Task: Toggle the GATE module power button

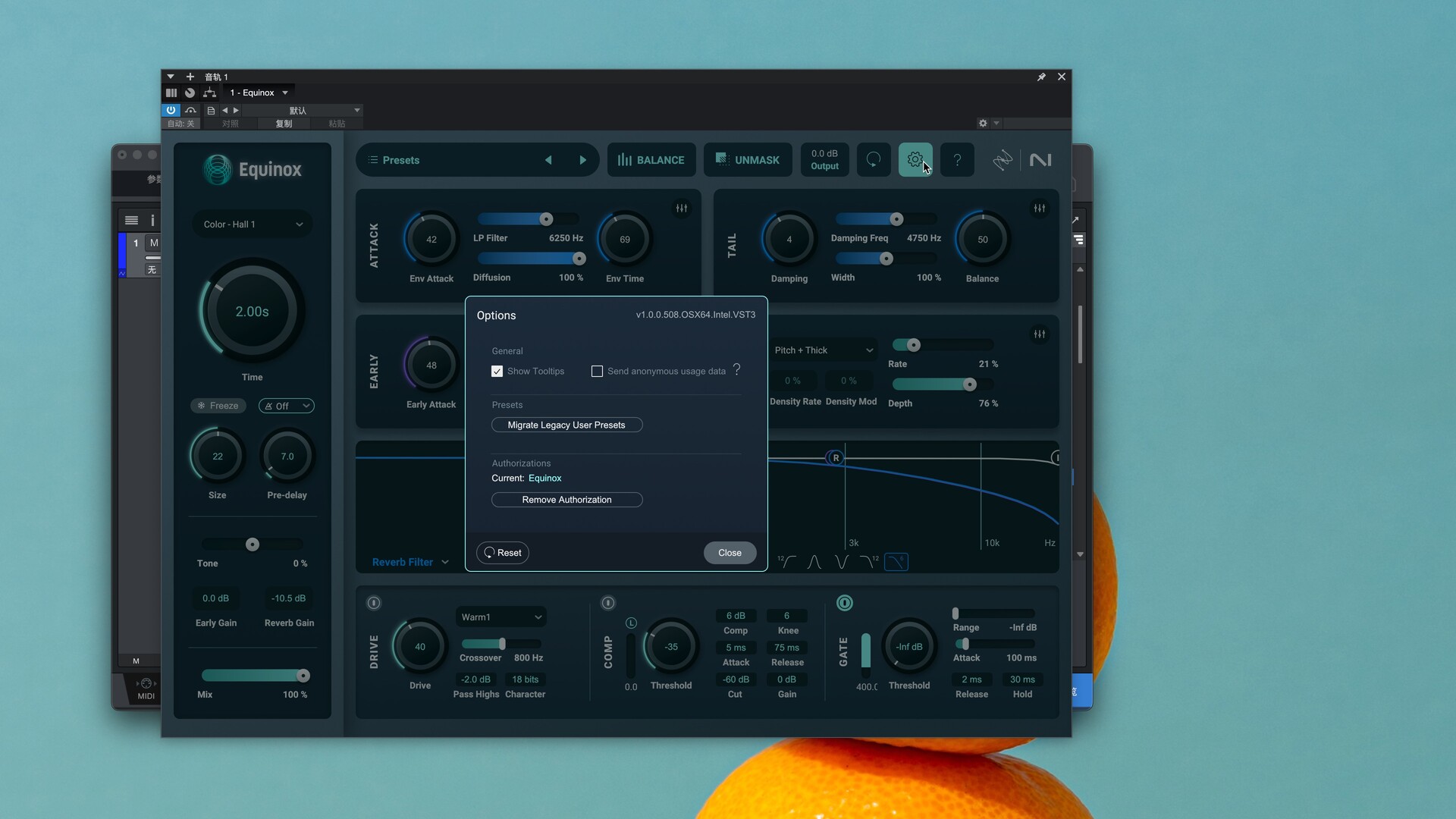Action: pos(845,603)
